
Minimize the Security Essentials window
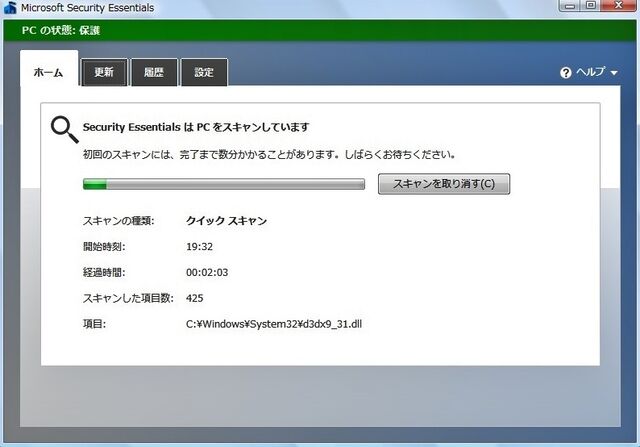tap(571, 6)
